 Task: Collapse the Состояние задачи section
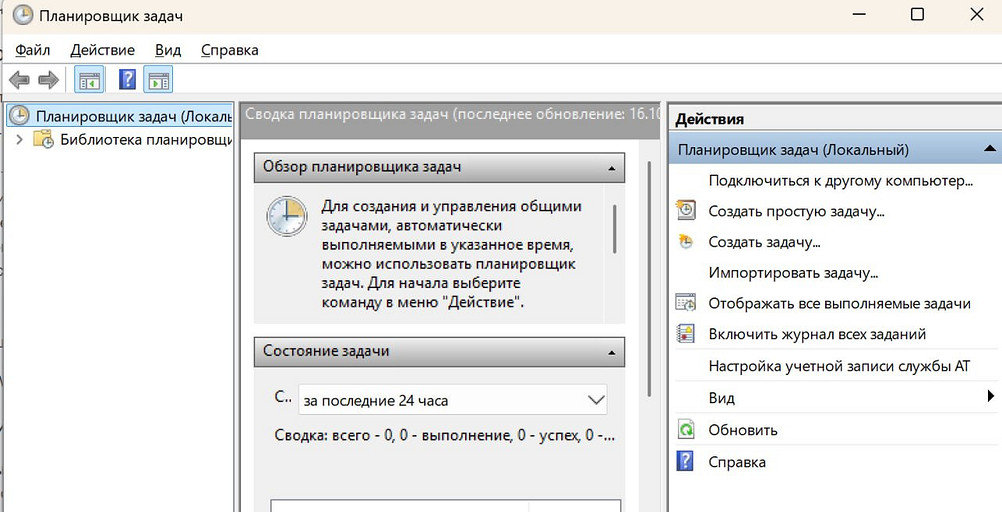(612, 352)
